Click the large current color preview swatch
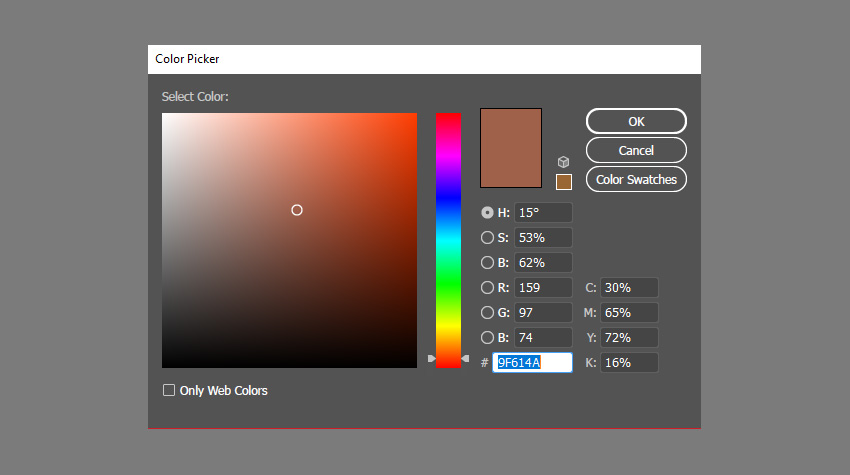This screenshot has width=850, height=475. [x=511, y=148]
